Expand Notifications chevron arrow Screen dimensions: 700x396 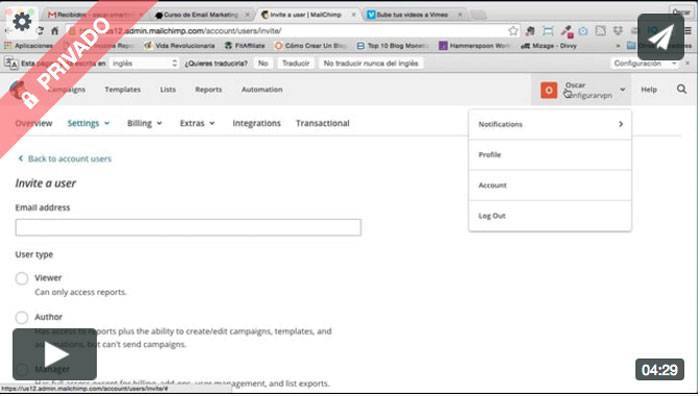point(621,124)
